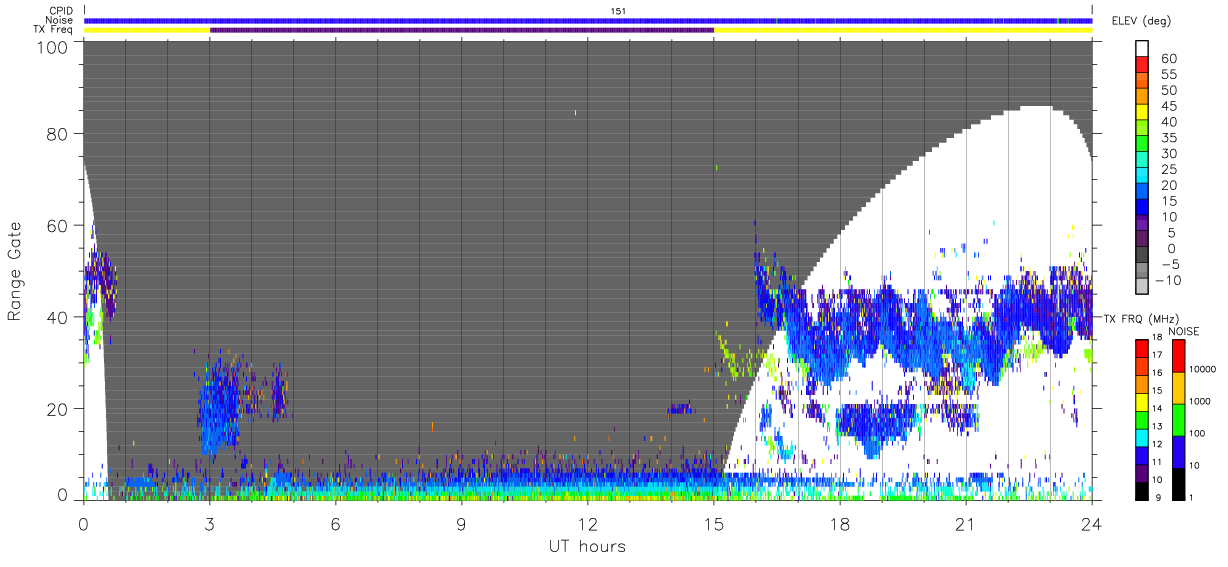Click the 'TX Freq' row label at top left
This screenshot has height=567, width=1228.
pyautogui.click(x=53, y=30)
